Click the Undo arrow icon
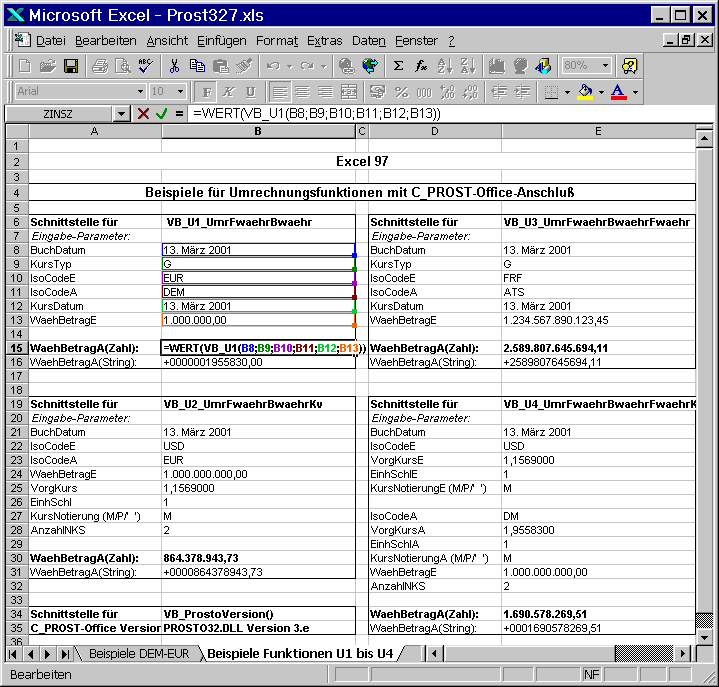 pos(273,66)
